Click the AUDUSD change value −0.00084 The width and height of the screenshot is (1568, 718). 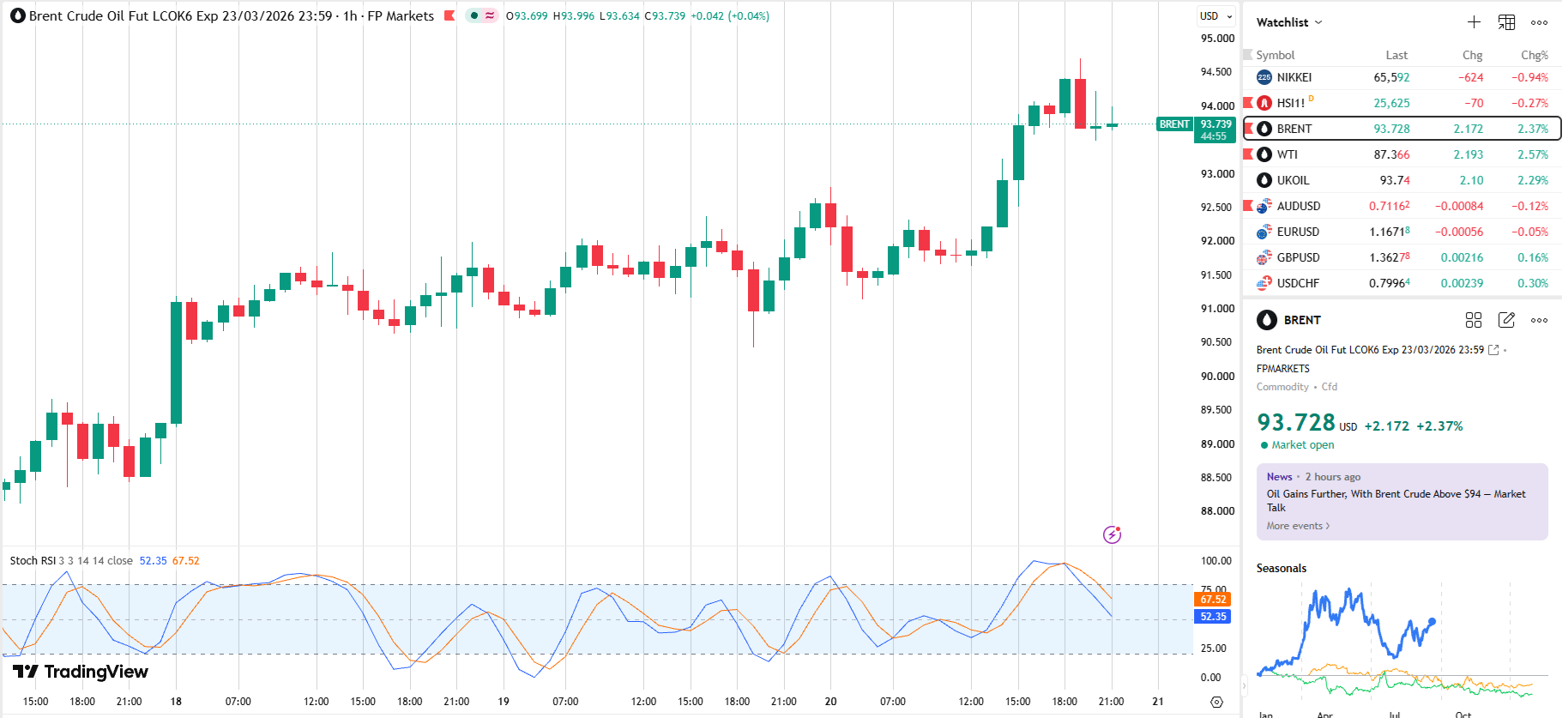point(1459,206)
